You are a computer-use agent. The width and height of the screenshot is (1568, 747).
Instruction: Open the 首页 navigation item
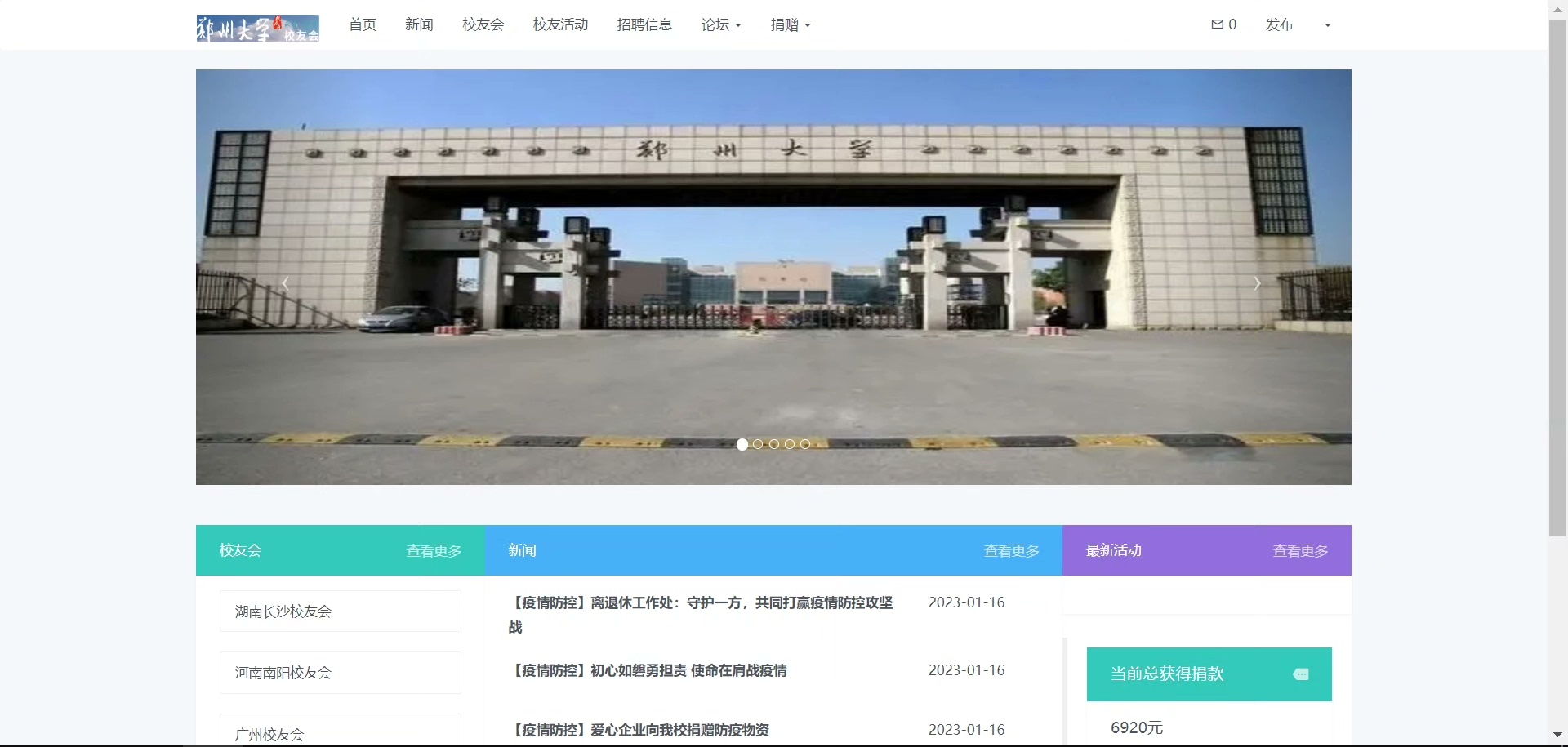coord(362,25)
